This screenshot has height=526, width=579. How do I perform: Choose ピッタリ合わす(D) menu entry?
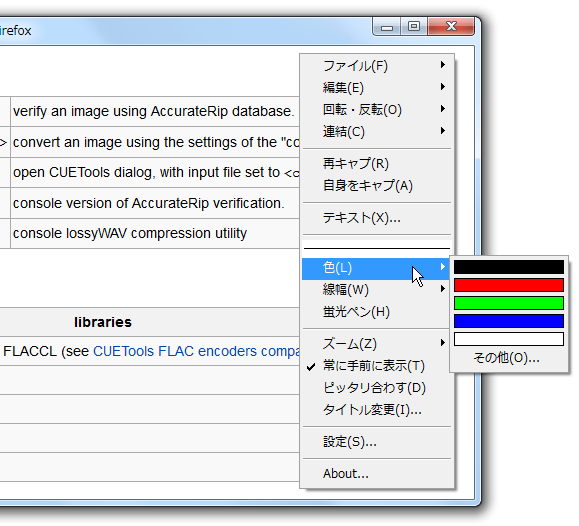pyautogui.click(x=376, y=387)
